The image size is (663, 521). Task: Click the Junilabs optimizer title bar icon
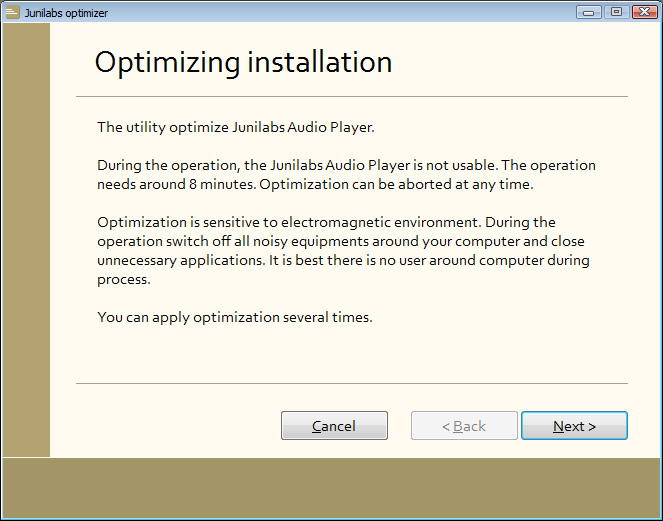click(x=12, y=12)
